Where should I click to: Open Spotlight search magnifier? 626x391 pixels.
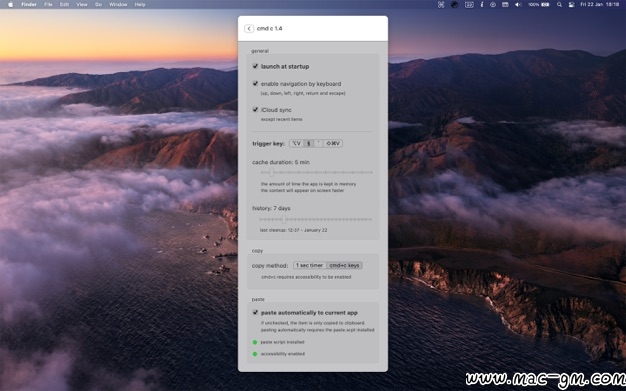coord(559,4)
